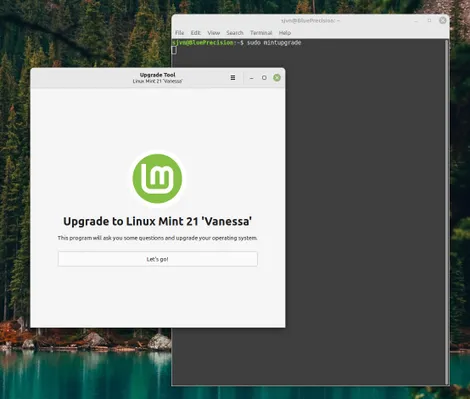Viewport: 470px width, 399px height.
Task: Open the terminal Help menu
Action: 285,33
